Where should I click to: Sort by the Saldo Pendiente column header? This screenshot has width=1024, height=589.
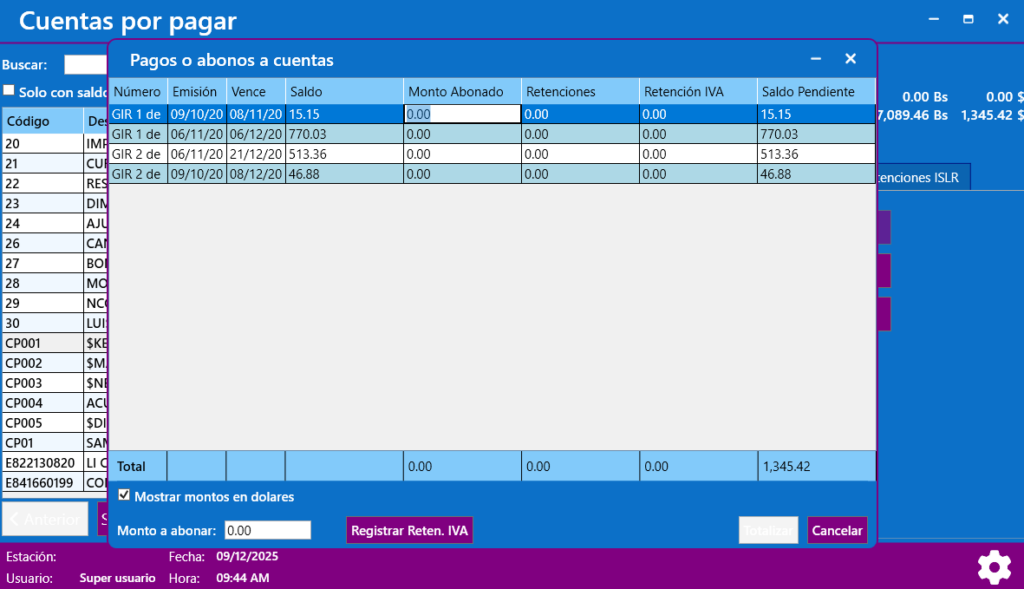(815, 91)
